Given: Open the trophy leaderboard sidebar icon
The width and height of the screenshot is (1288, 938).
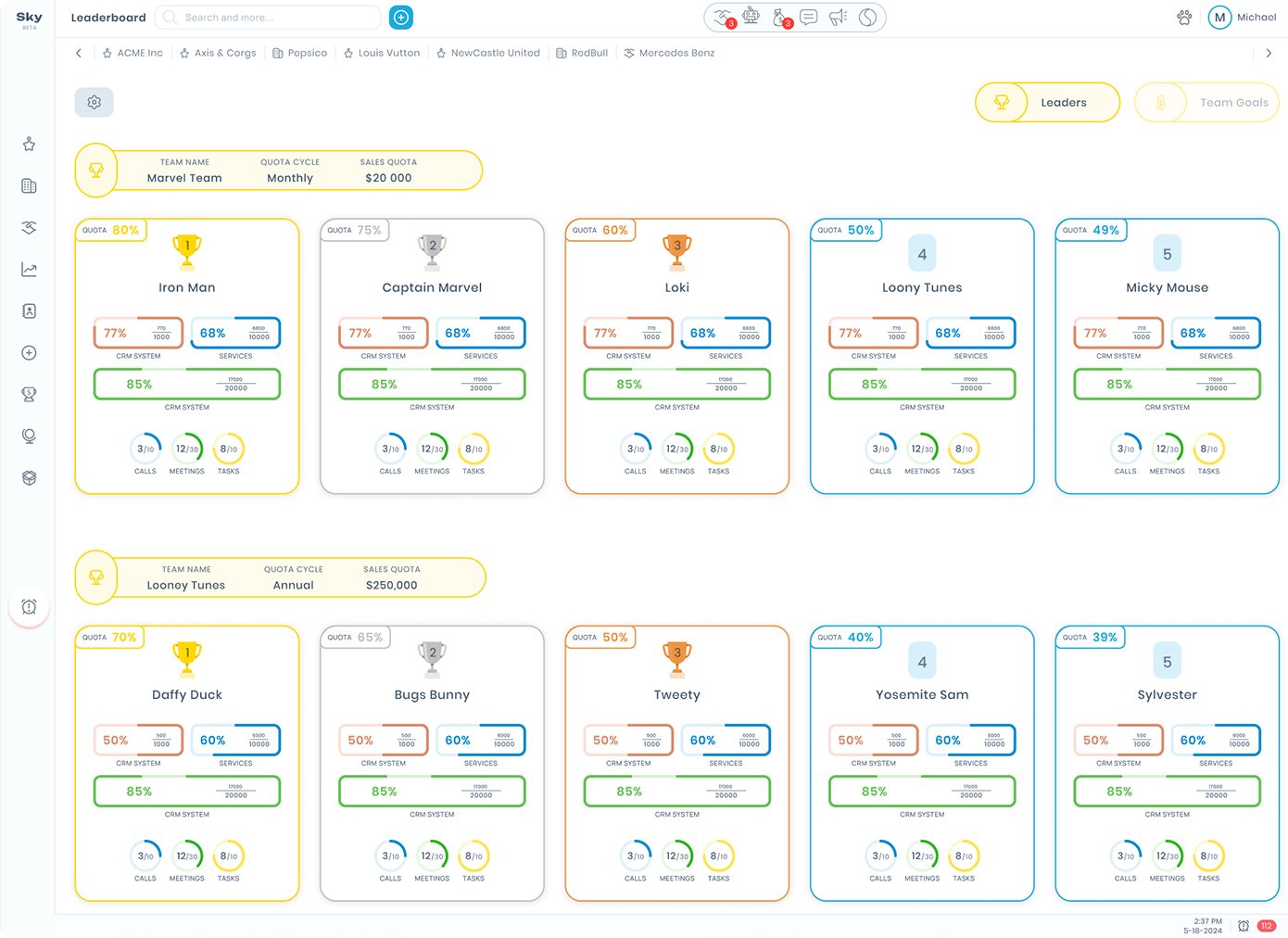Looking at the screenshot, I should tap(30, 395).
